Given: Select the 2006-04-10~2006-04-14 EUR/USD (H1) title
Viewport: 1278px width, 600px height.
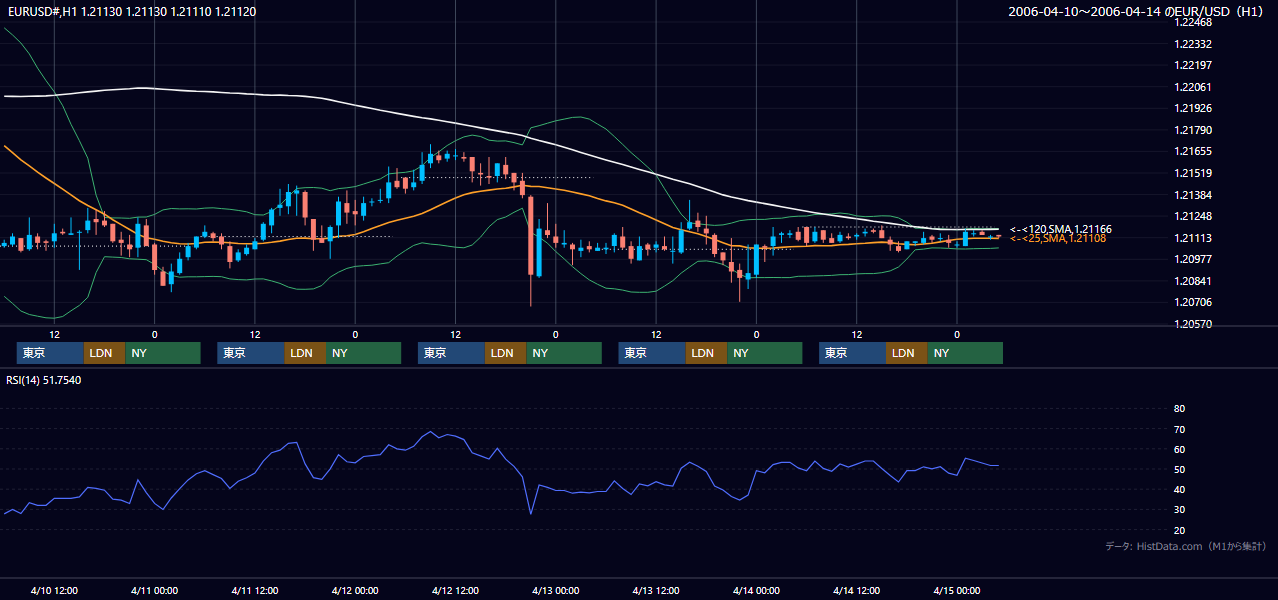Looking at the screenshot, I should (x=1135, y=11).
